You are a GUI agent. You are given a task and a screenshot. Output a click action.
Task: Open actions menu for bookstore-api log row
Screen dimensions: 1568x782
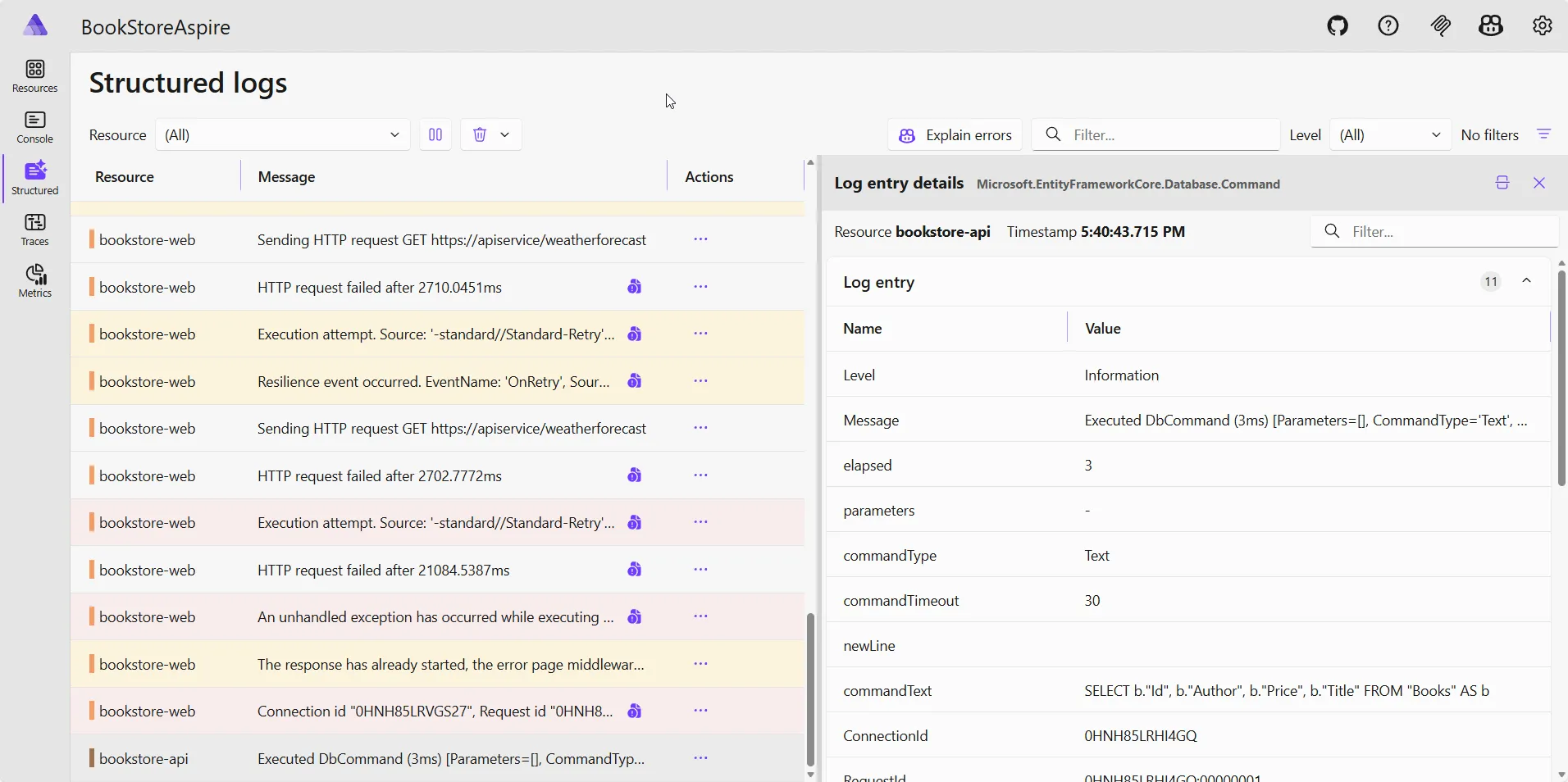pyautogui.click(x=700, y=758)
